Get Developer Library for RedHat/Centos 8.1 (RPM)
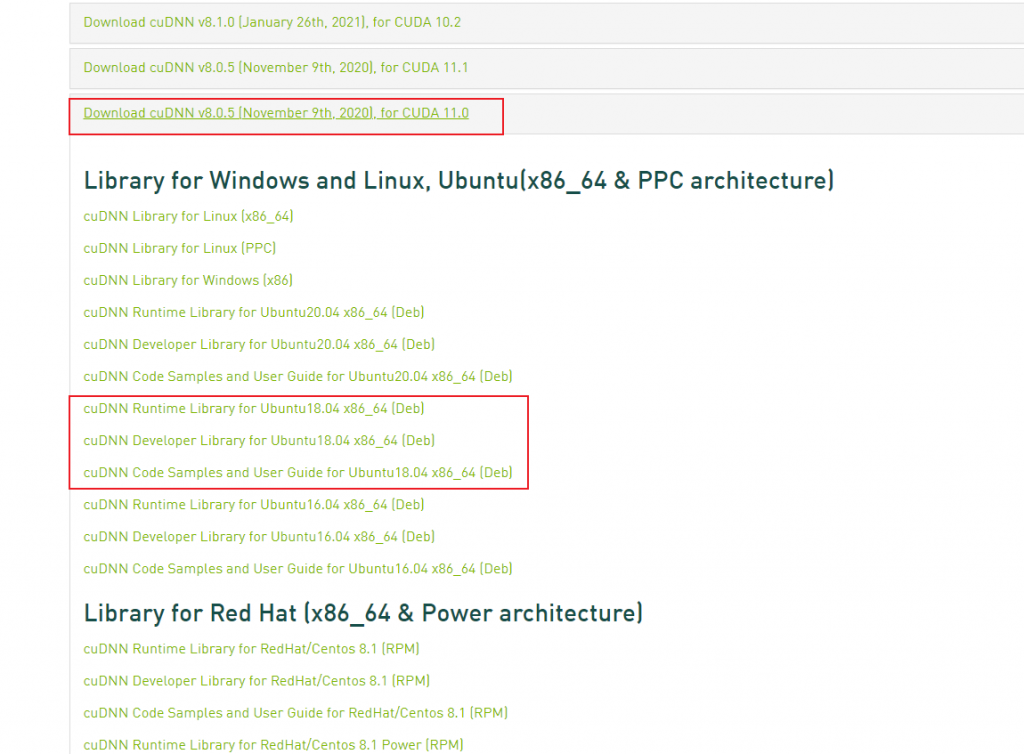Image resolution: width=1024 pixels, height=754 pixels. (x=256, y=681)
